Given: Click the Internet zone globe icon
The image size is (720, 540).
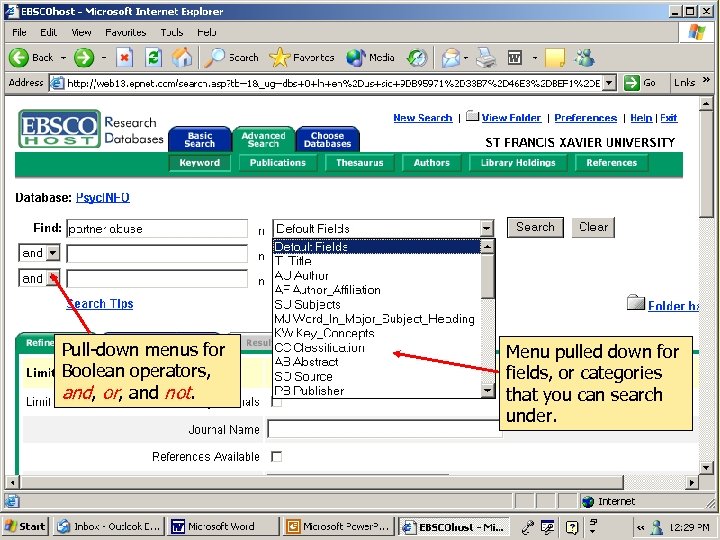Looking at the screenshot, I should pos(588,501).
